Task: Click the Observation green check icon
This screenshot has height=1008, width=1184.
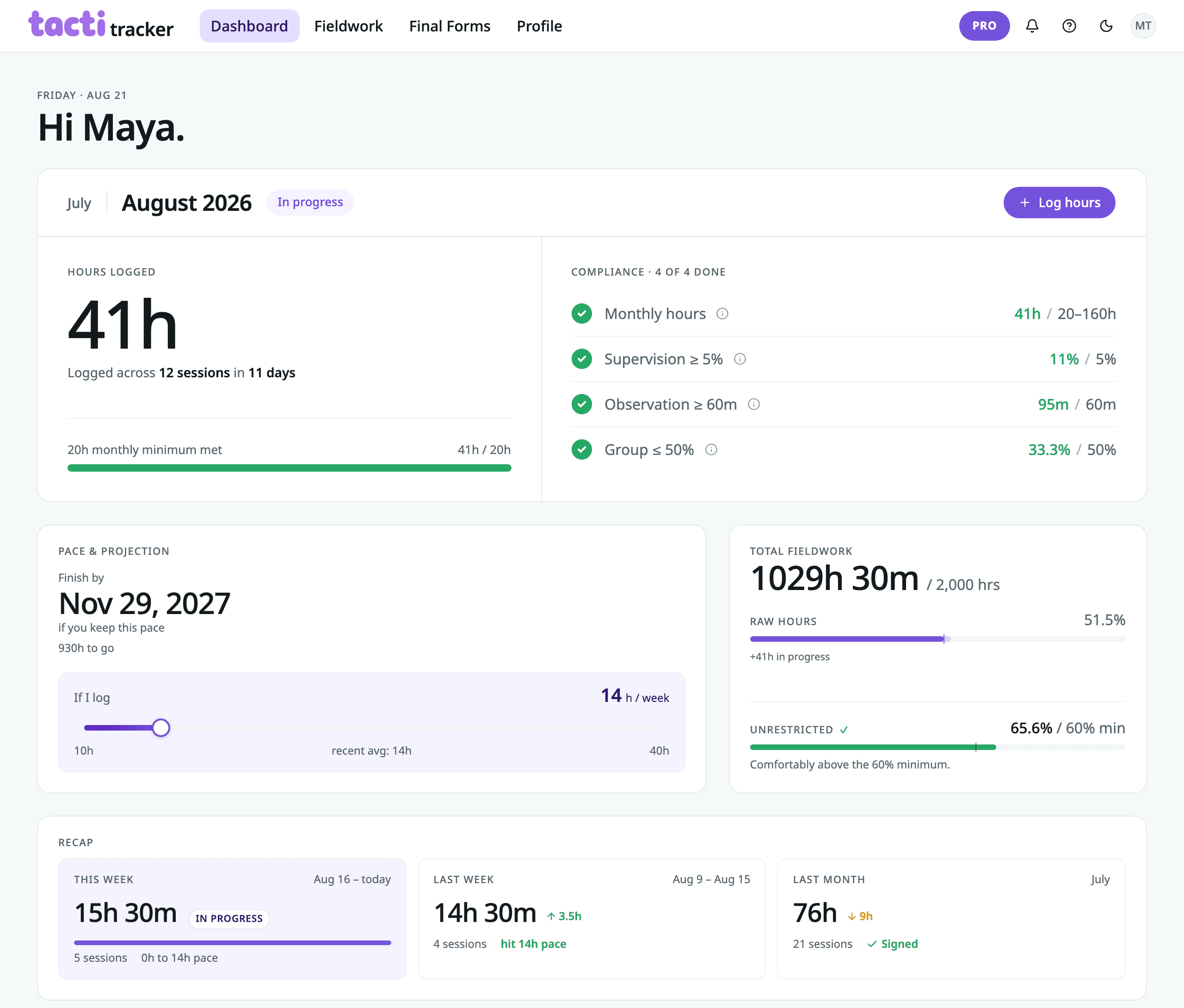Action: pos(582,405)
